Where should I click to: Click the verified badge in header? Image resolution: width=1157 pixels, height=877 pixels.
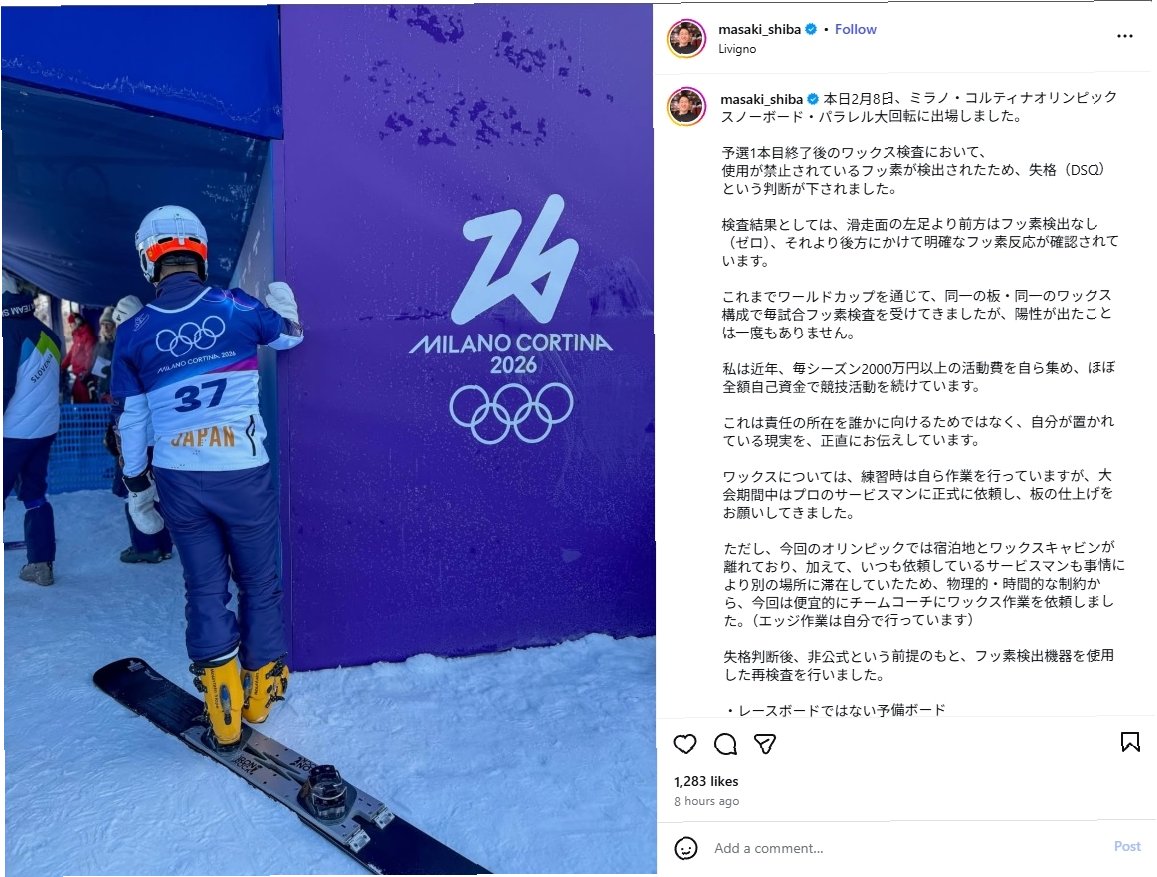811,30
